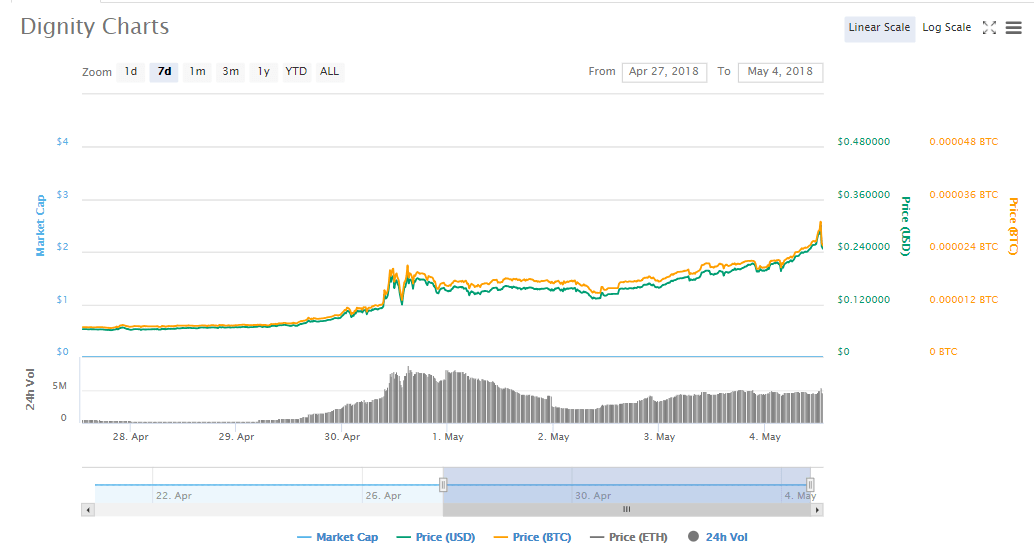1035x551 pixels.
Task: Click the navigator left range handle
Action: point(443,485)
